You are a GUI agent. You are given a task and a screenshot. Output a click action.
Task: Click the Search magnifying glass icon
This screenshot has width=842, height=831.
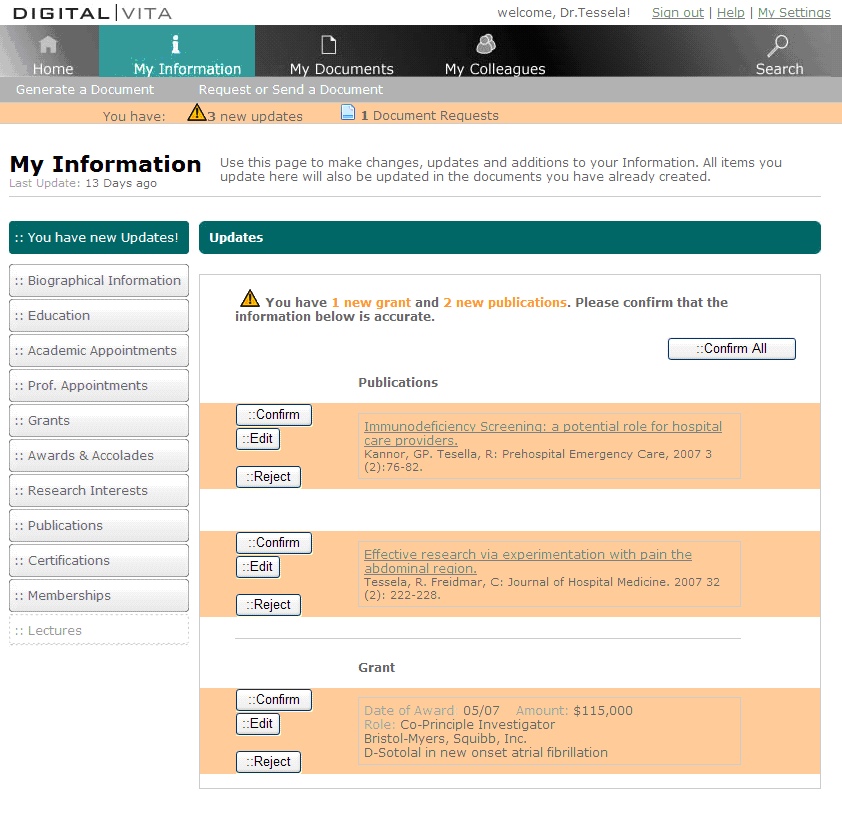point(777,45)
